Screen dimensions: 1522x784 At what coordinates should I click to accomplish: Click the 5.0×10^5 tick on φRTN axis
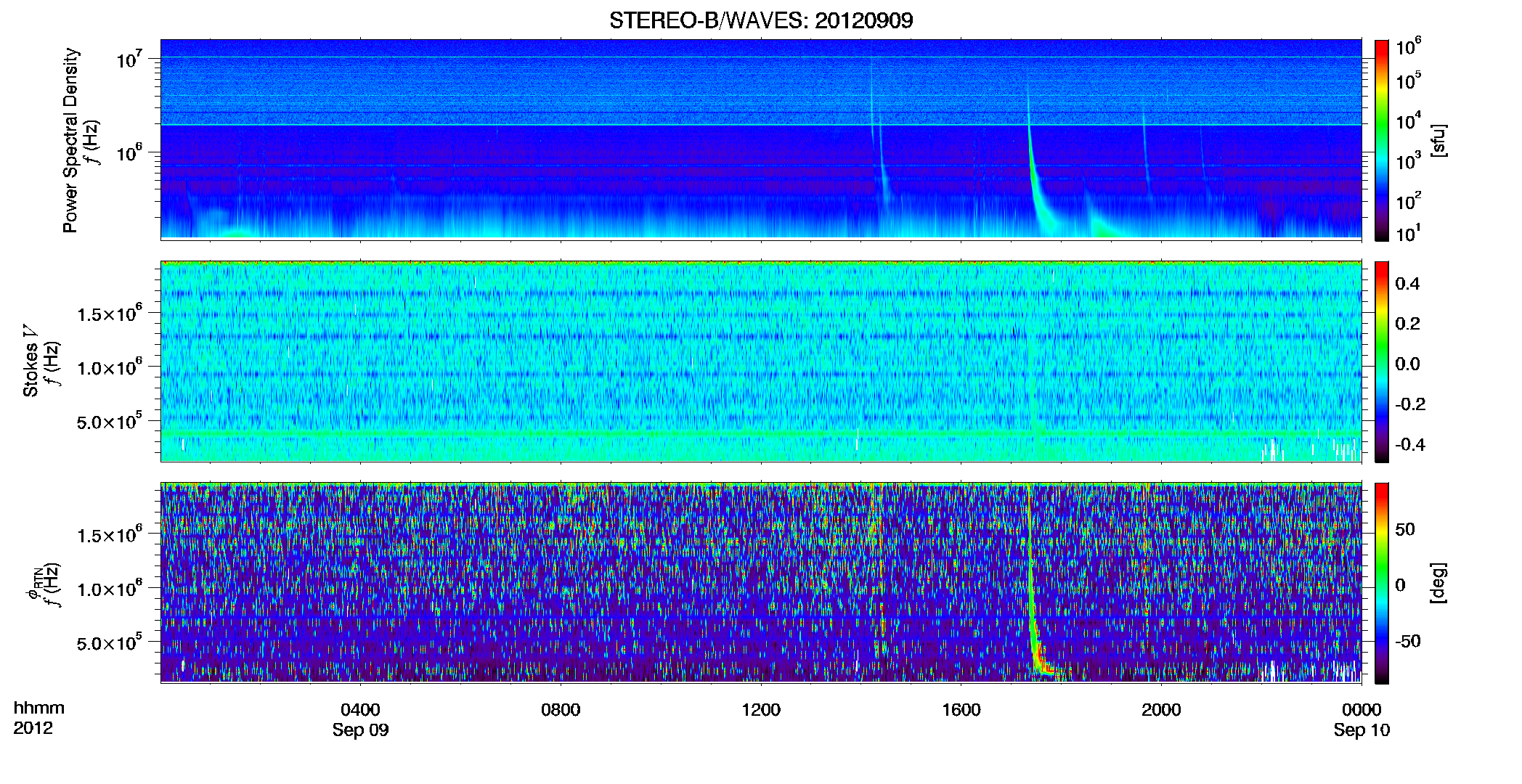(110, 642)
